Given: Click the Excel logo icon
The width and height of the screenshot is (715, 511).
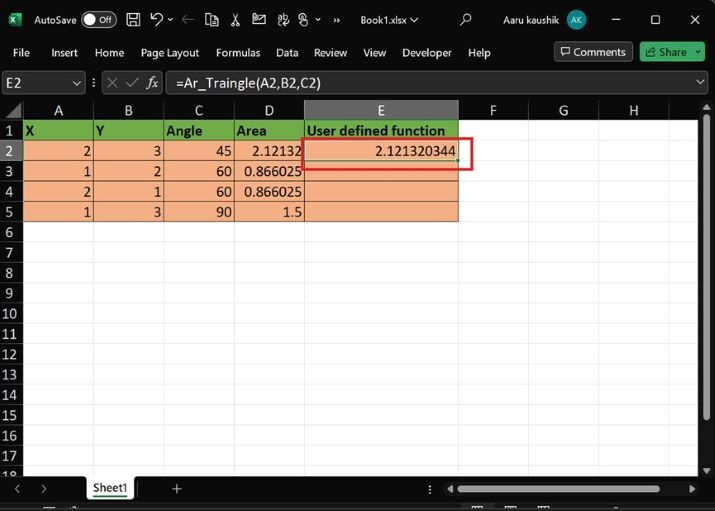Looking at the screenshot, I should click(x=15, y=20).
